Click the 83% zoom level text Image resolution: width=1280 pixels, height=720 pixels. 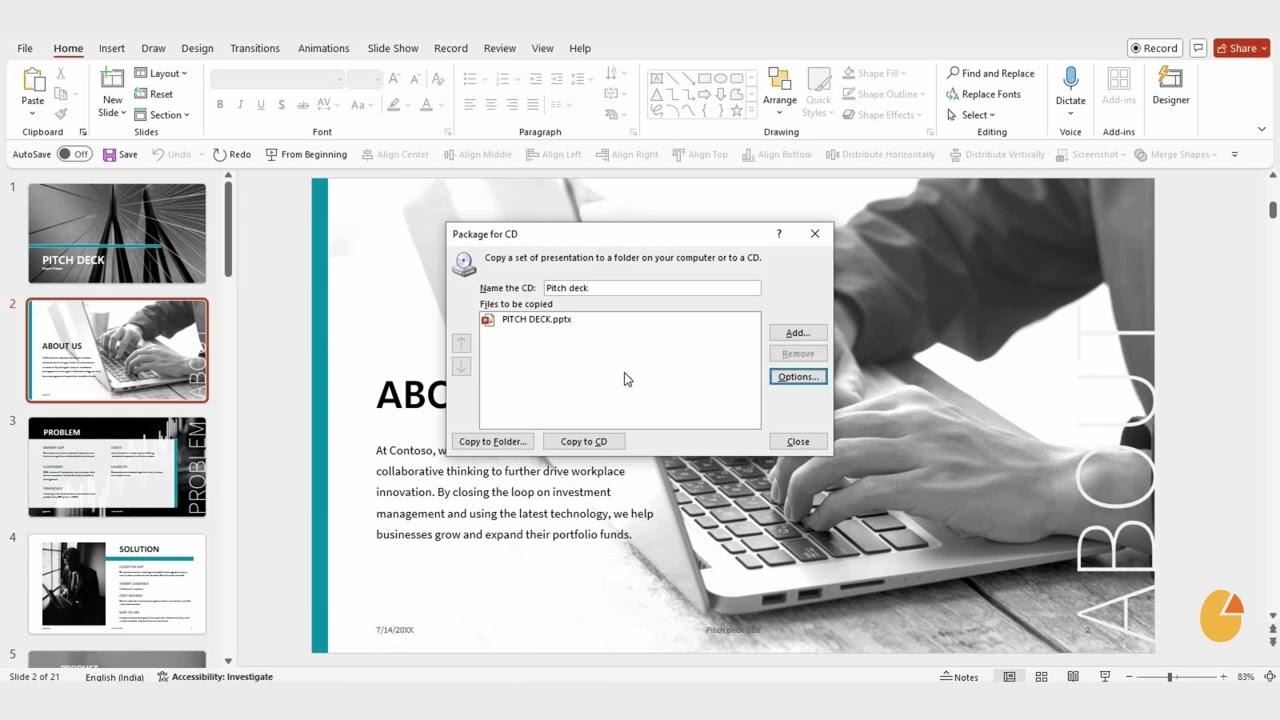coord(1246,677)
